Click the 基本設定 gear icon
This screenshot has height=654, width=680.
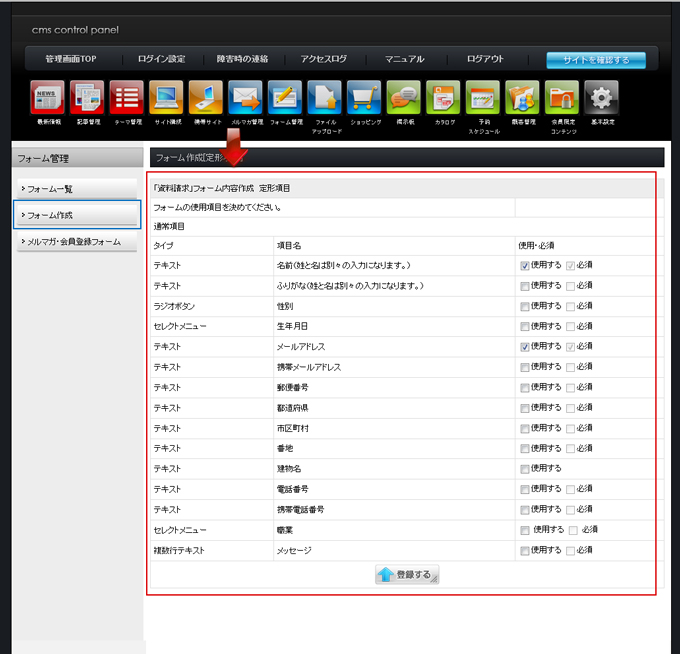[601, 98]
